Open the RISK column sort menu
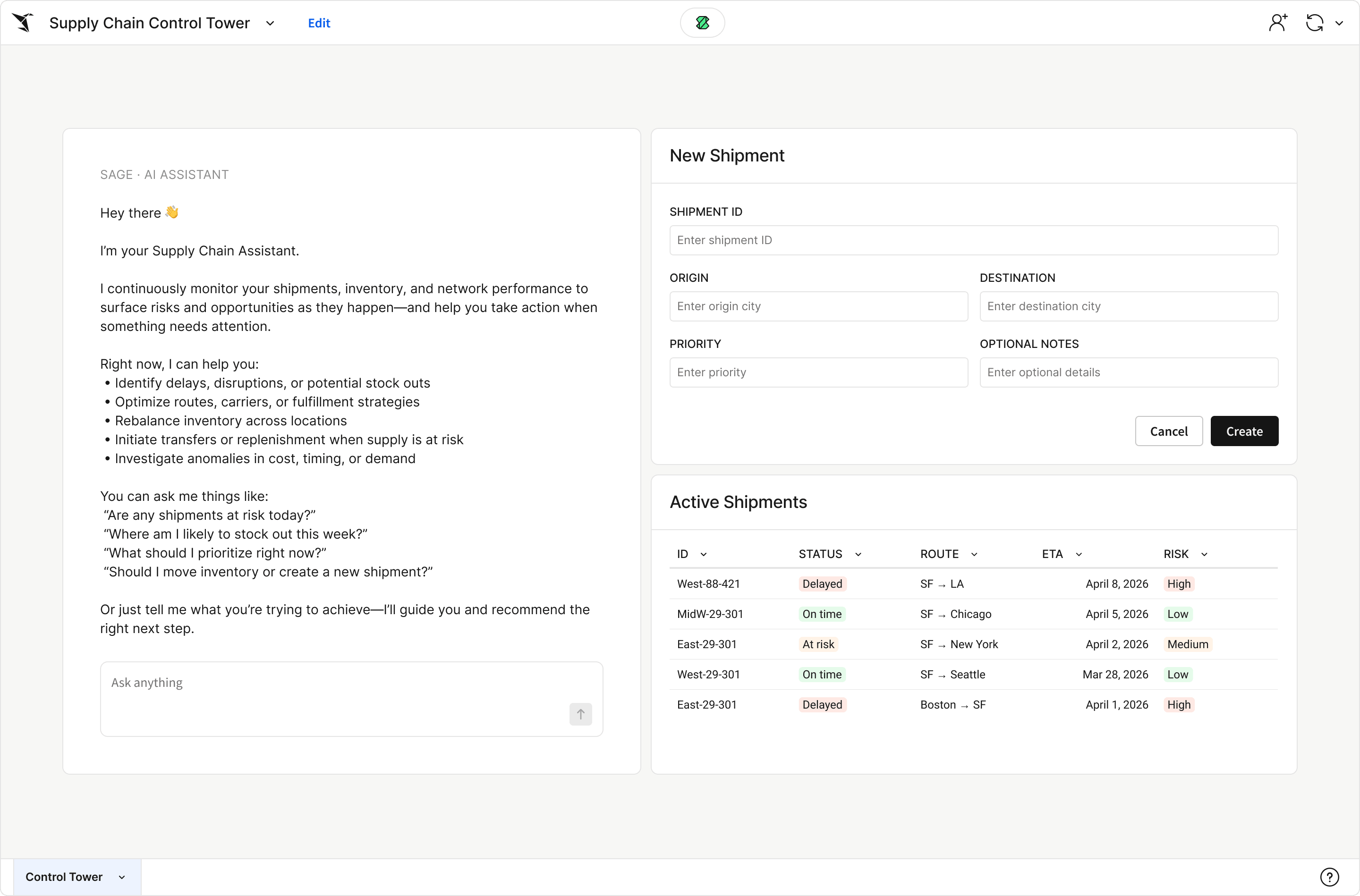The height and width of the screenshot is (896, 1360). 1204,554
